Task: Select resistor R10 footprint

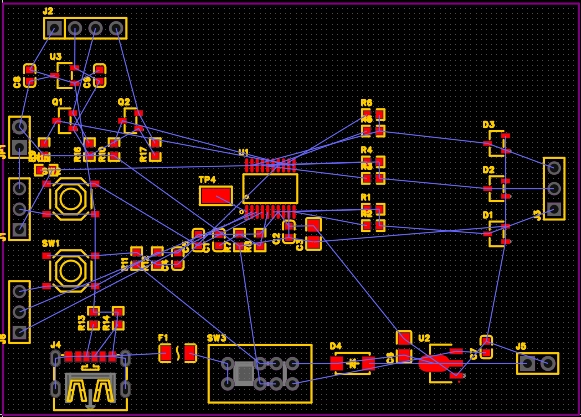Action: pos(114,149)
